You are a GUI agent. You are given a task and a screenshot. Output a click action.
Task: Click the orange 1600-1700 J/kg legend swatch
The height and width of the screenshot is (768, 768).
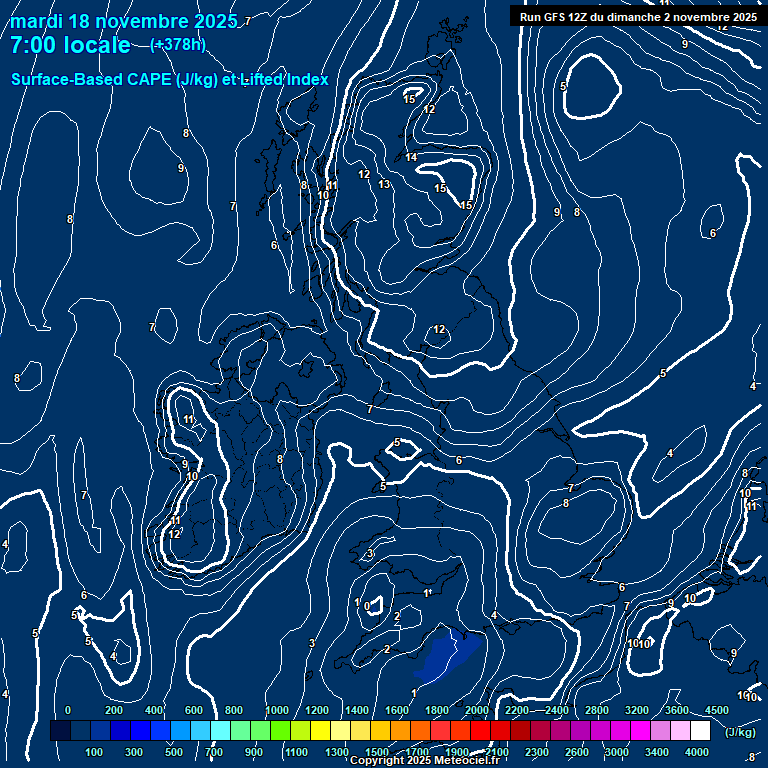400,730
